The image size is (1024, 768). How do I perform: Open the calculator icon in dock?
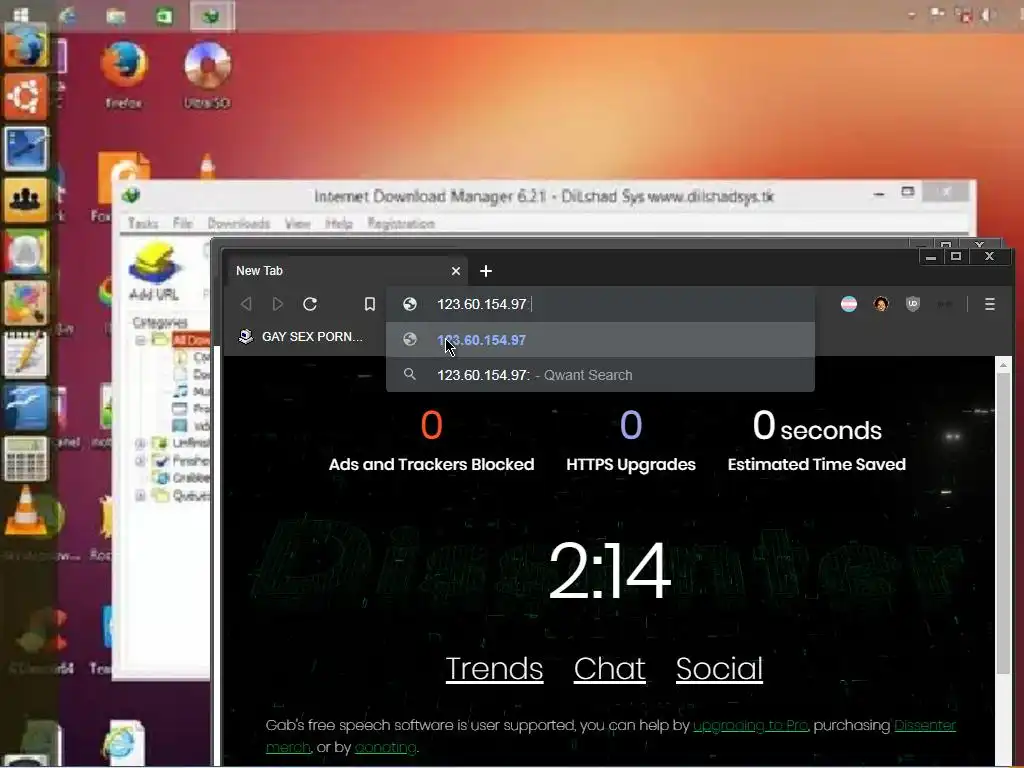tap(26, 458)
